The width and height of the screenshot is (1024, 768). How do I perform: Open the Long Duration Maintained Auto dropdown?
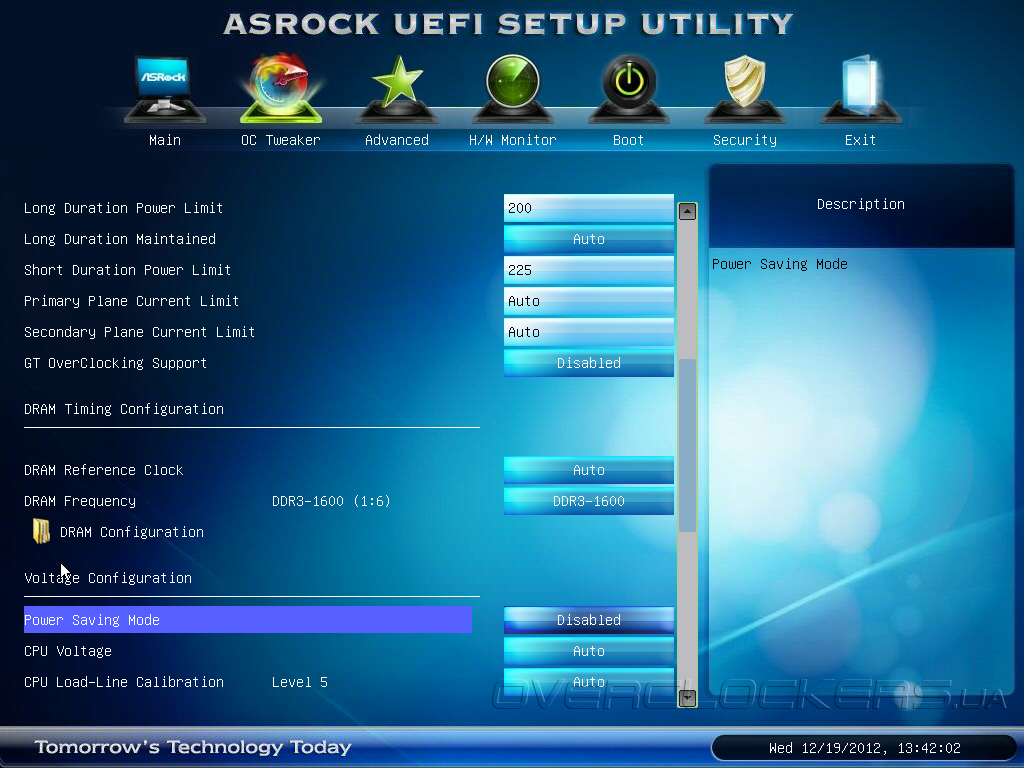588,239
